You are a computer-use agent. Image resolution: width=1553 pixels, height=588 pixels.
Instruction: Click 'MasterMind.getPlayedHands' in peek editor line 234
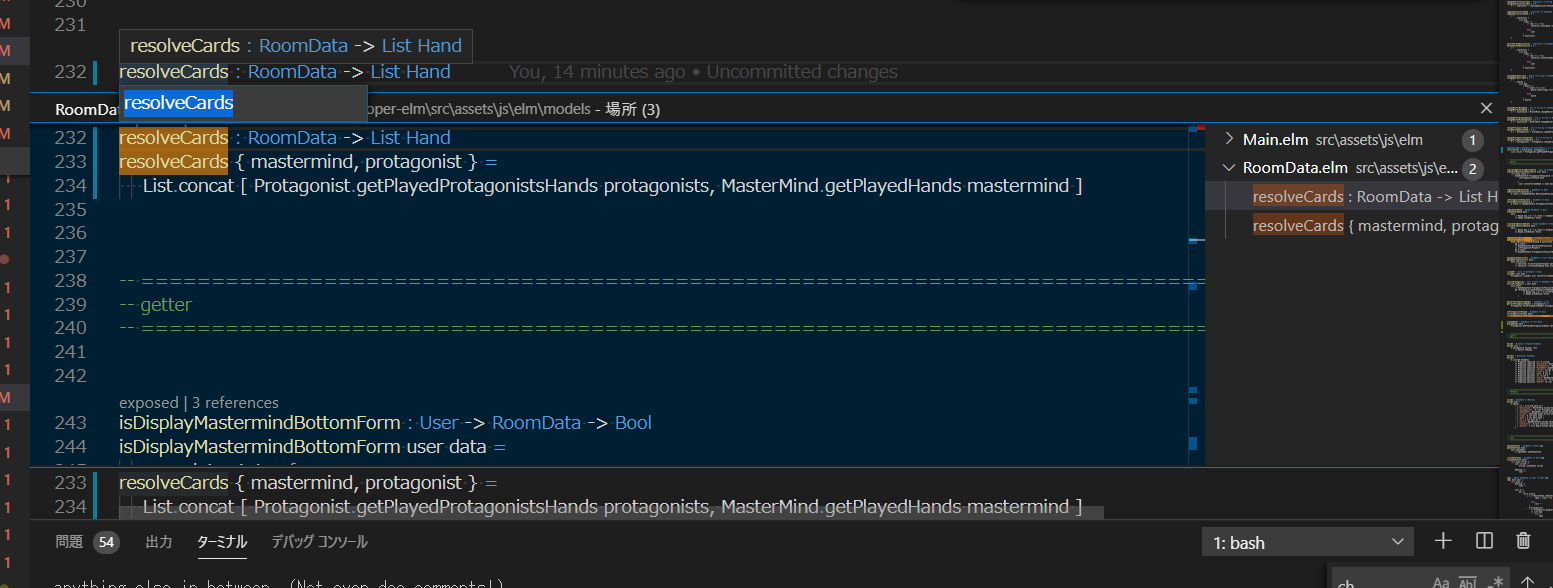coord(841,186)
